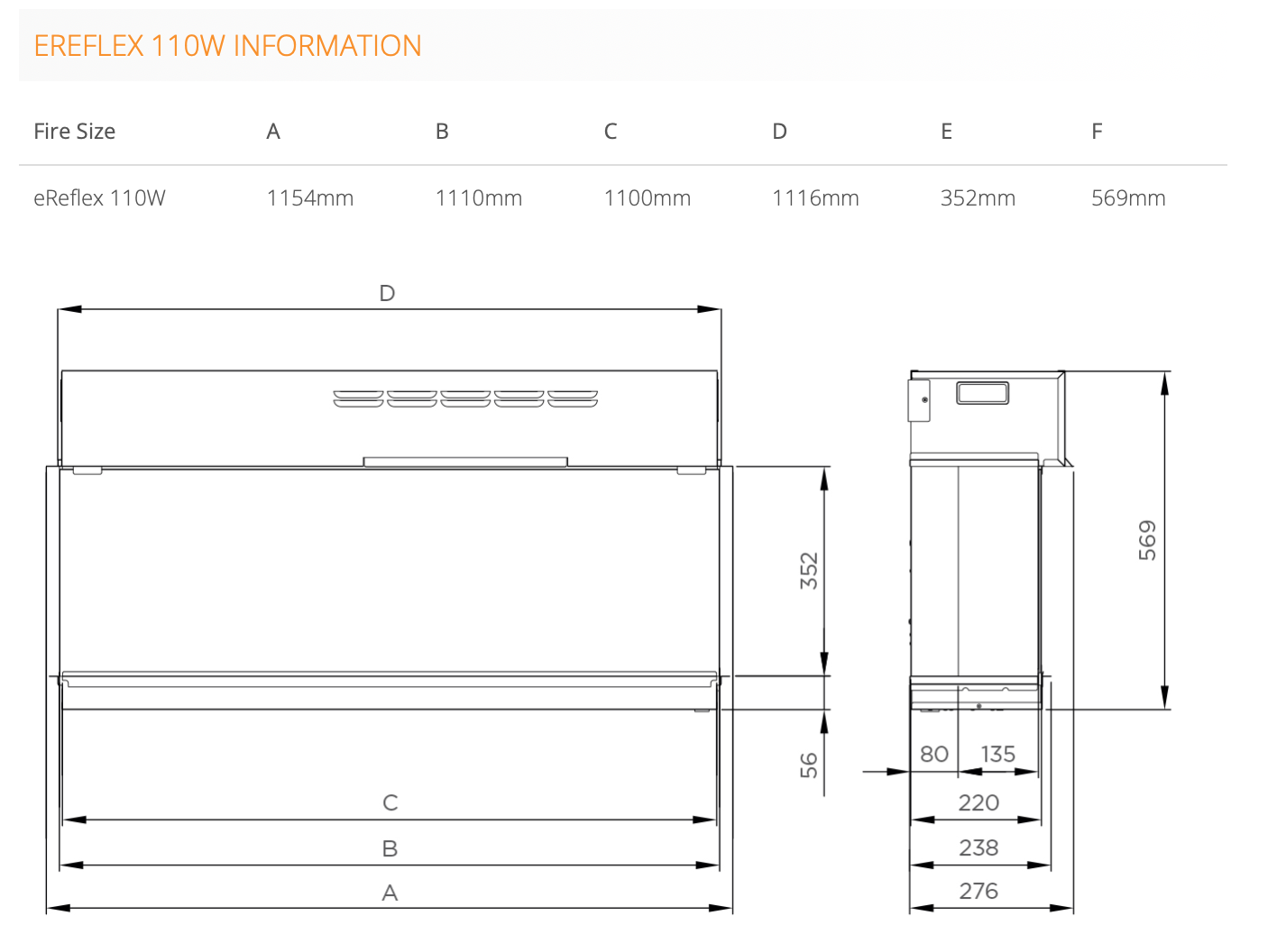The height and width of the screenshot is (952, 1277).
Task: Click dimension label 'A' at diagram bottom
Action: (390, 892)
